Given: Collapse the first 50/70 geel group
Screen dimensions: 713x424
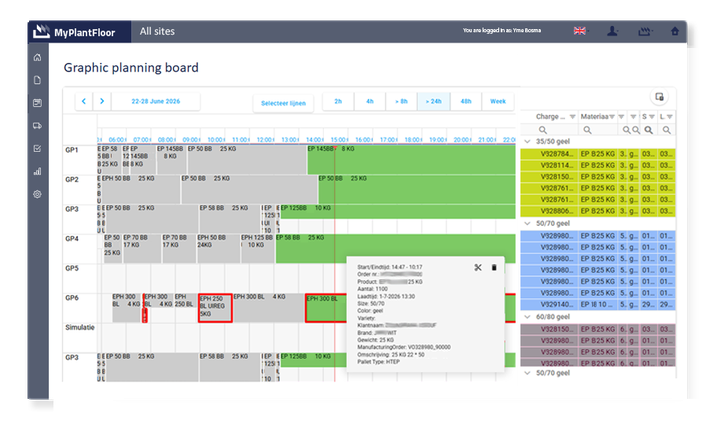Looking at the screenshot, I should coord(527,223).
